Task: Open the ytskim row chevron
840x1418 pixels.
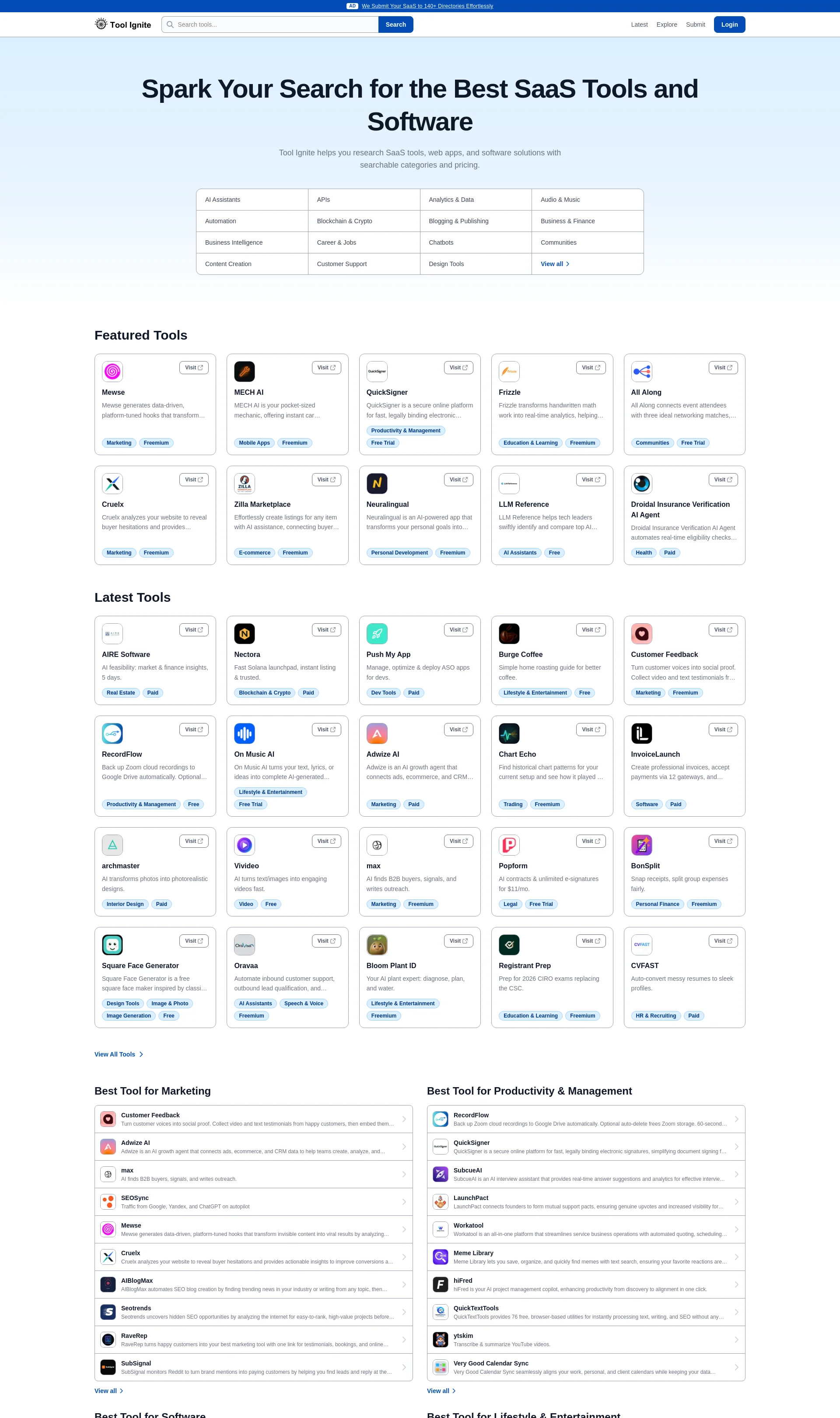Action: [x=736, y=1339]
